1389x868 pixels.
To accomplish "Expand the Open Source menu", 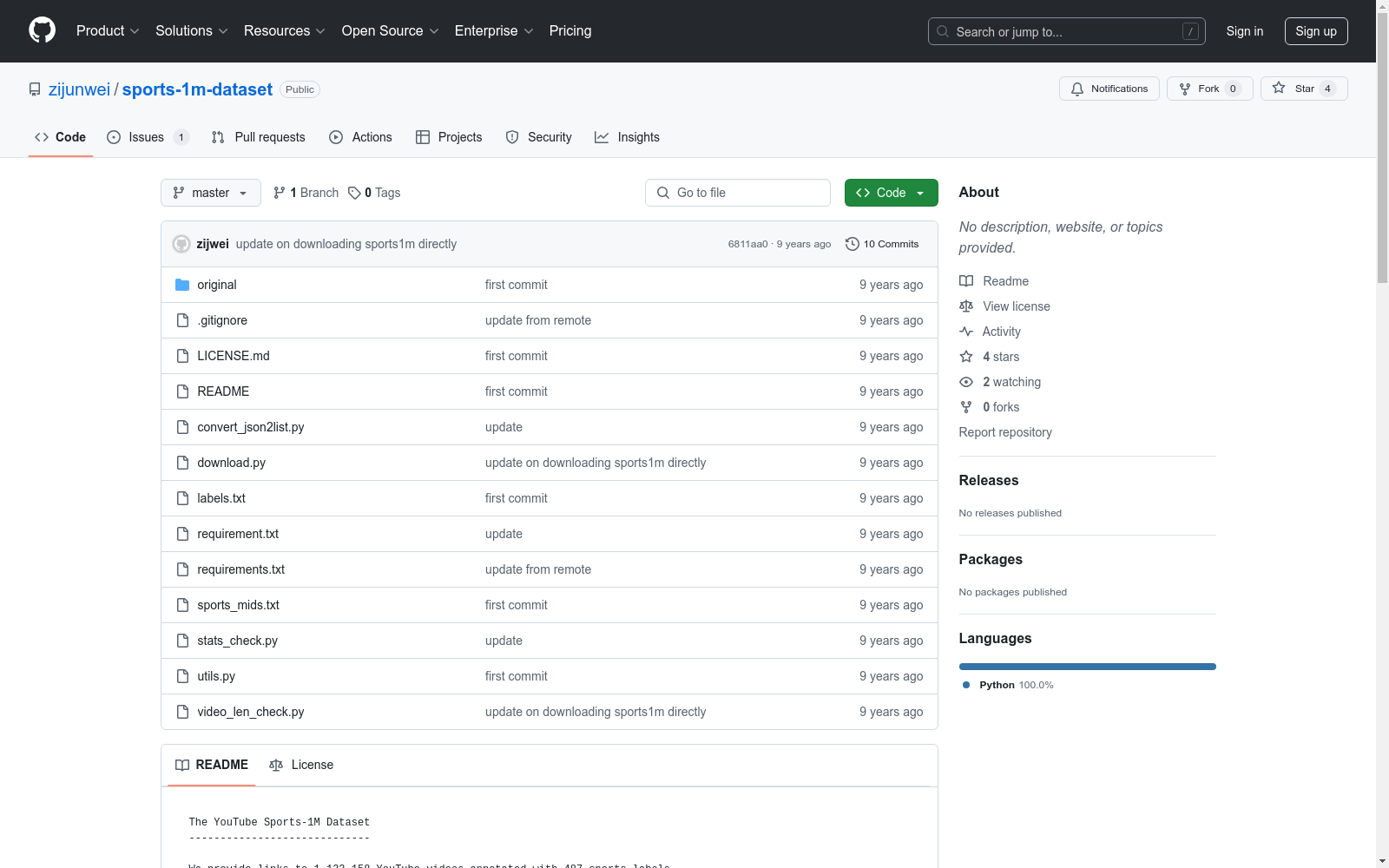I will click(x=391, y=31).
